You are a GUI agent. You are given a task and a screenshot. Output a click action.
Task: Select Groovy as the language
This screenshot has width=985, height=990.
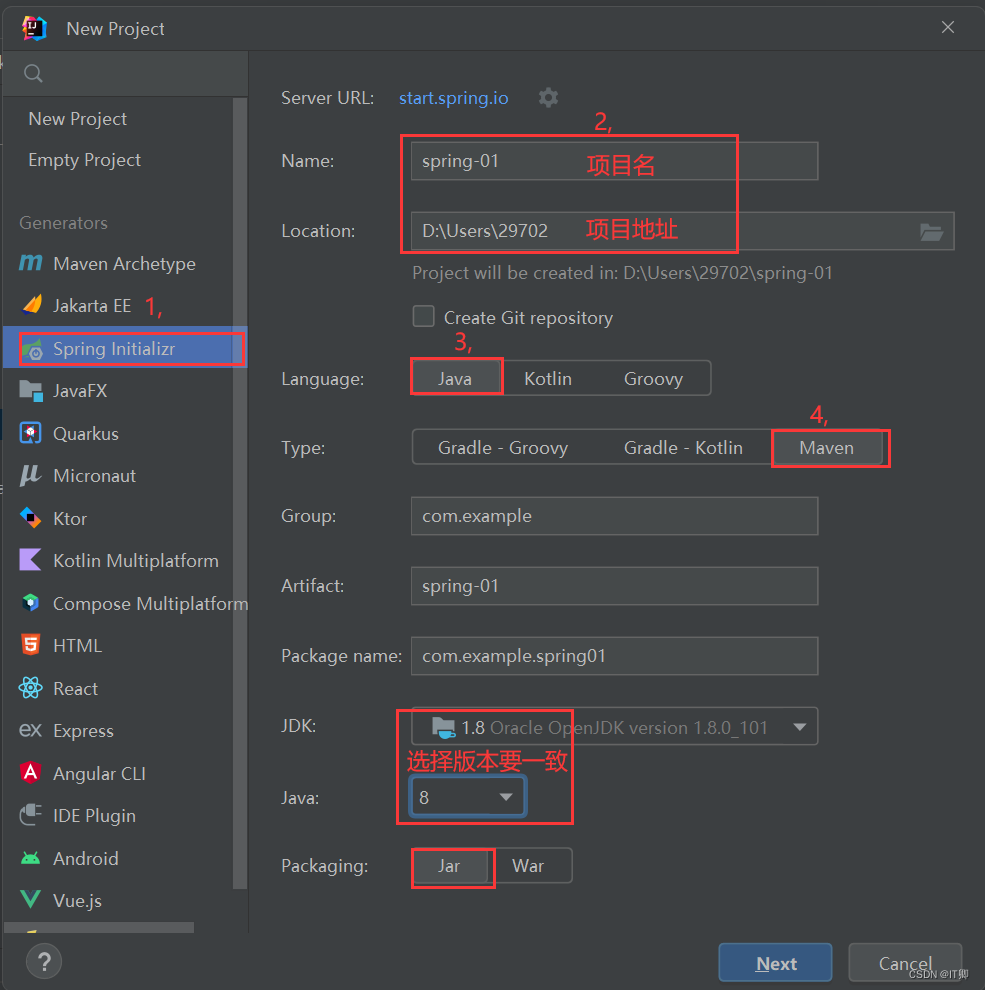pos(654,378)
